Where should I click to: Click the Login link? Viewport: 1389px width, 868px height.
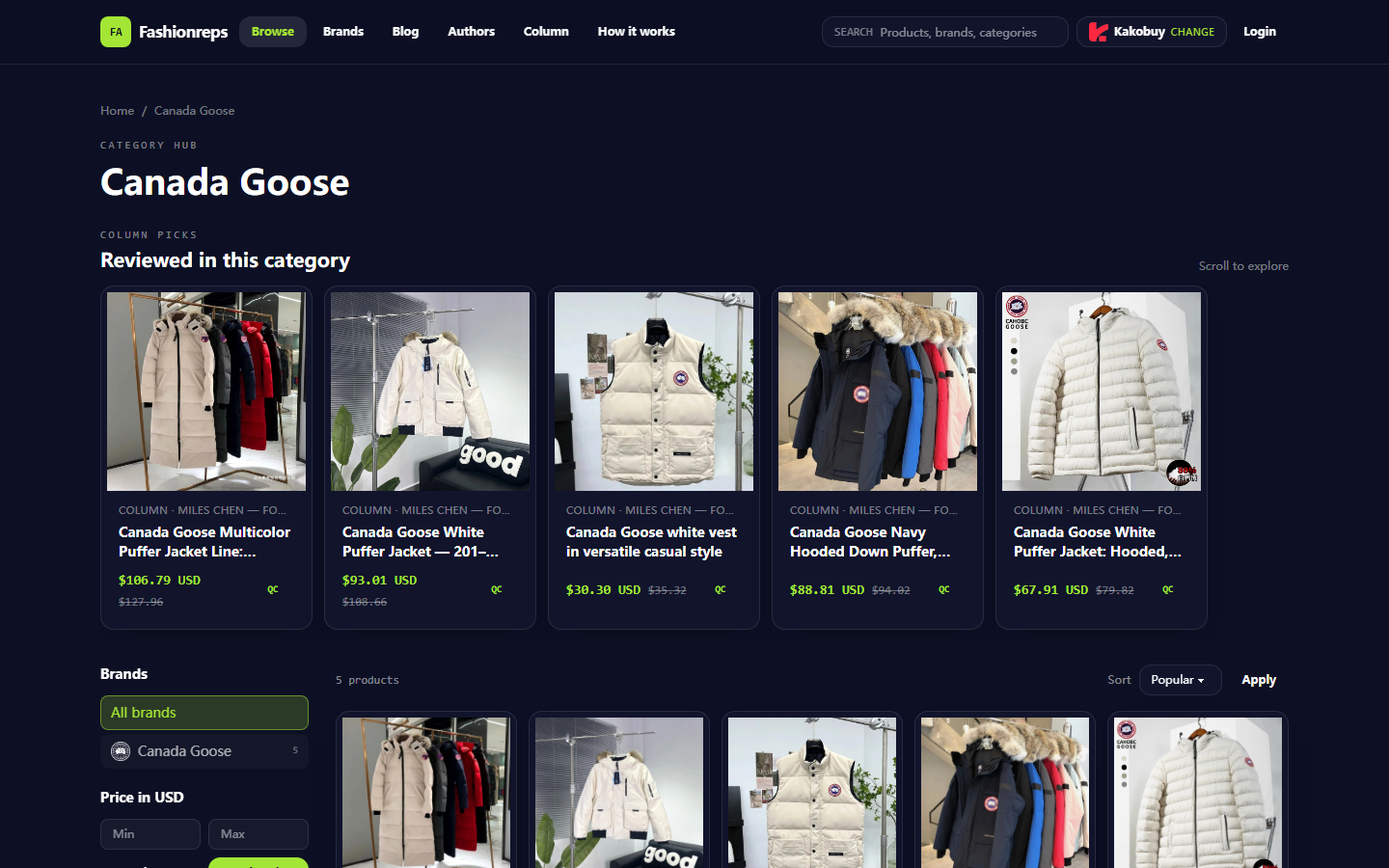click(x=1260, y=32)
